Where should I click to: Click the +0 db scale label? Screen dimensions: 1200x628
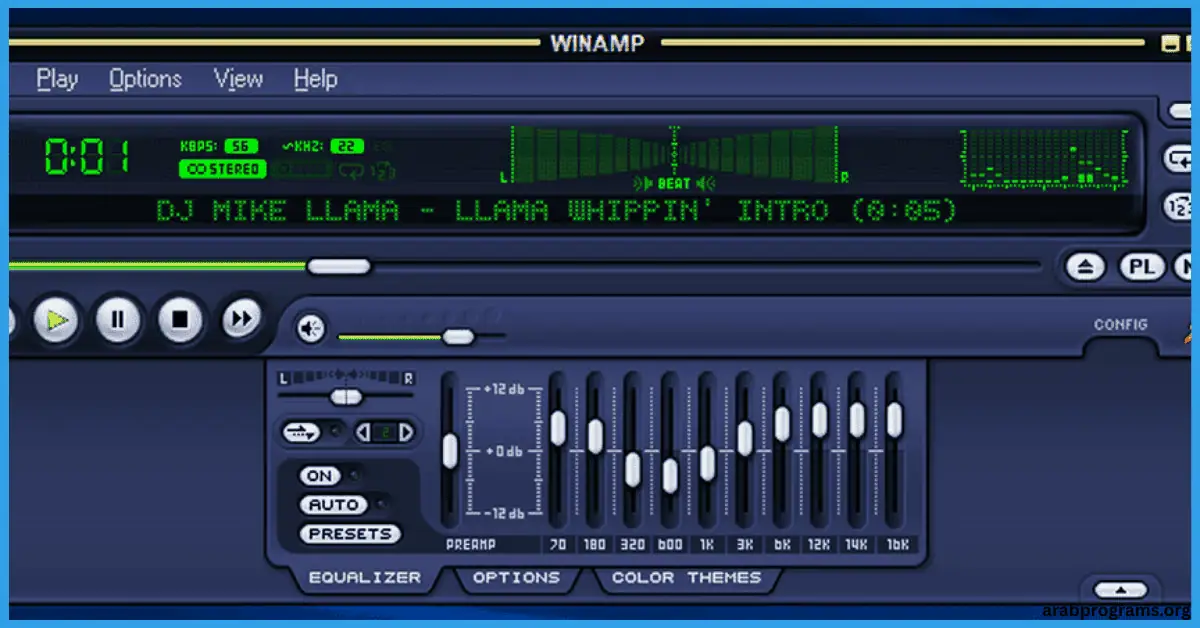(x=503, y=451)
